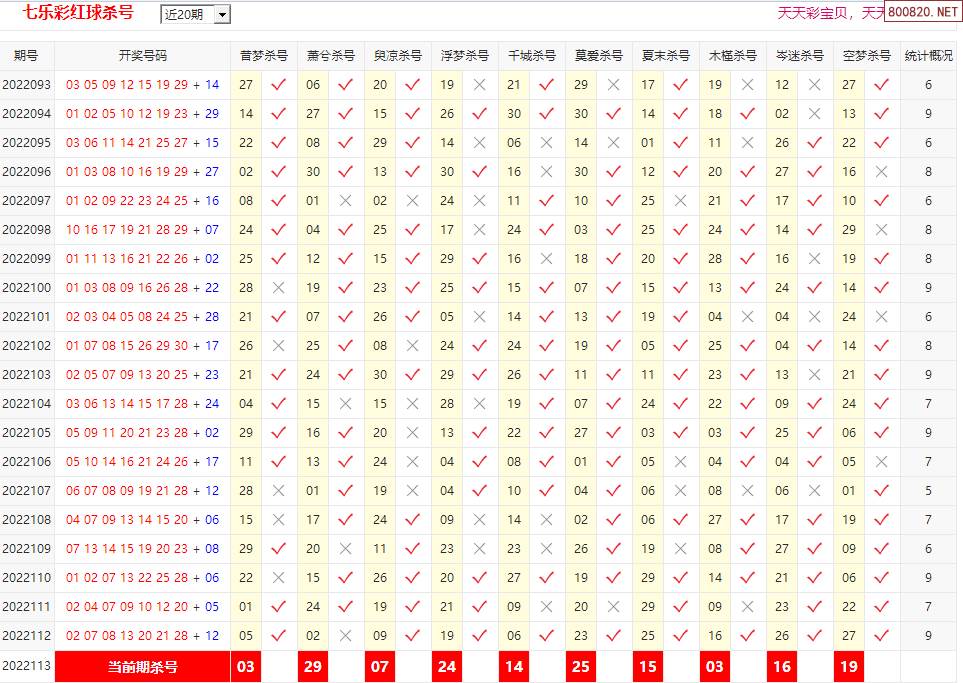Click the 统计概况 column header
The height and width of the screenshot is (683, 963).
point(929,56)
